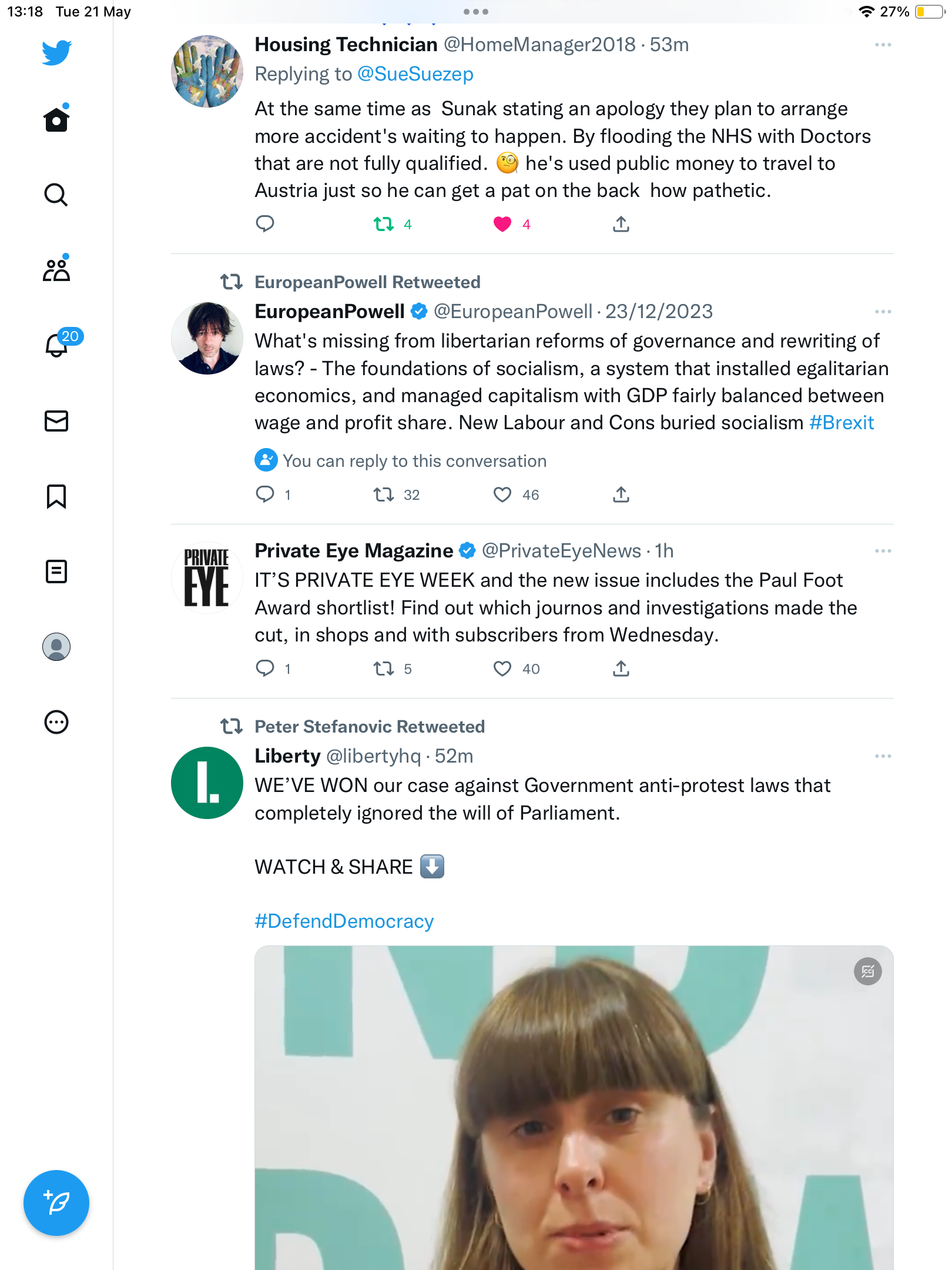
Task: Open the Search magnifier in sidebar
Action: pyautogui.click(x=56, y=195)
